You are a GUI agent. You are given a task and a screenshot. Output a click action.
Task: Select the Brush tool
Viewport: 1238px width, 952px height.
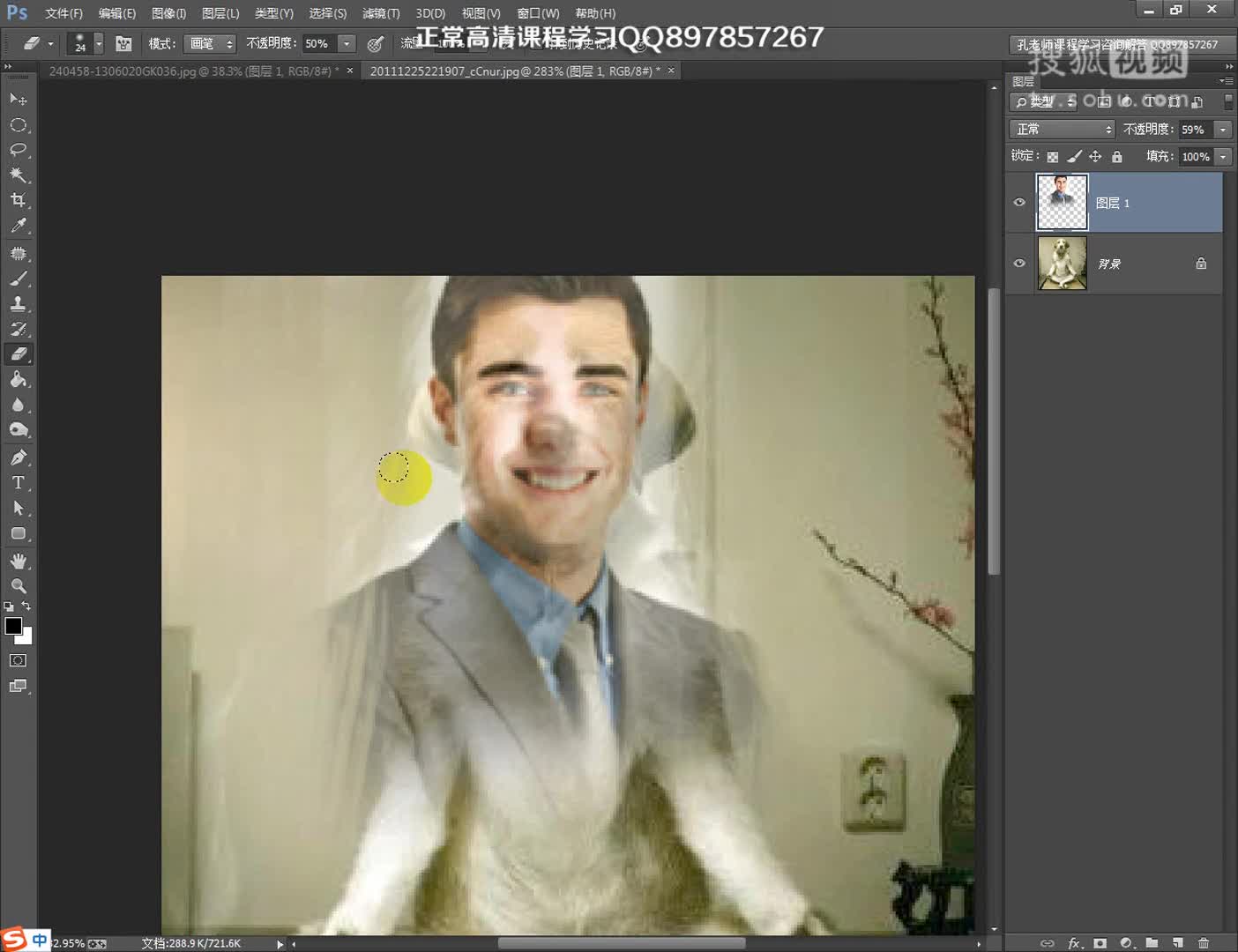click(x=18, y=279)
